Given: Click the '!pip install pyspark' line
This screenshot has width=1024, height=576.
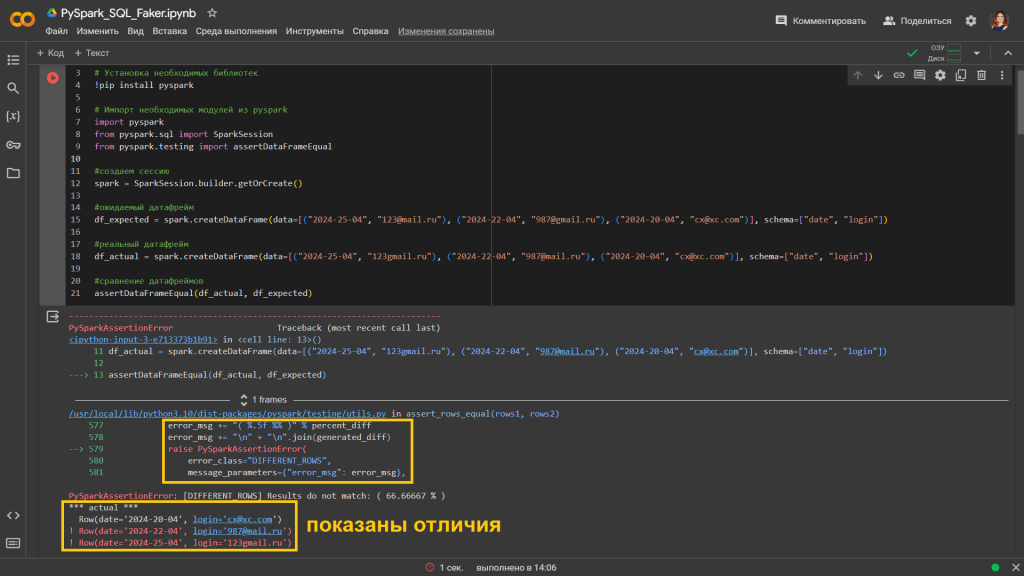Looking at the screenshot, I should (x=144, y=86).
